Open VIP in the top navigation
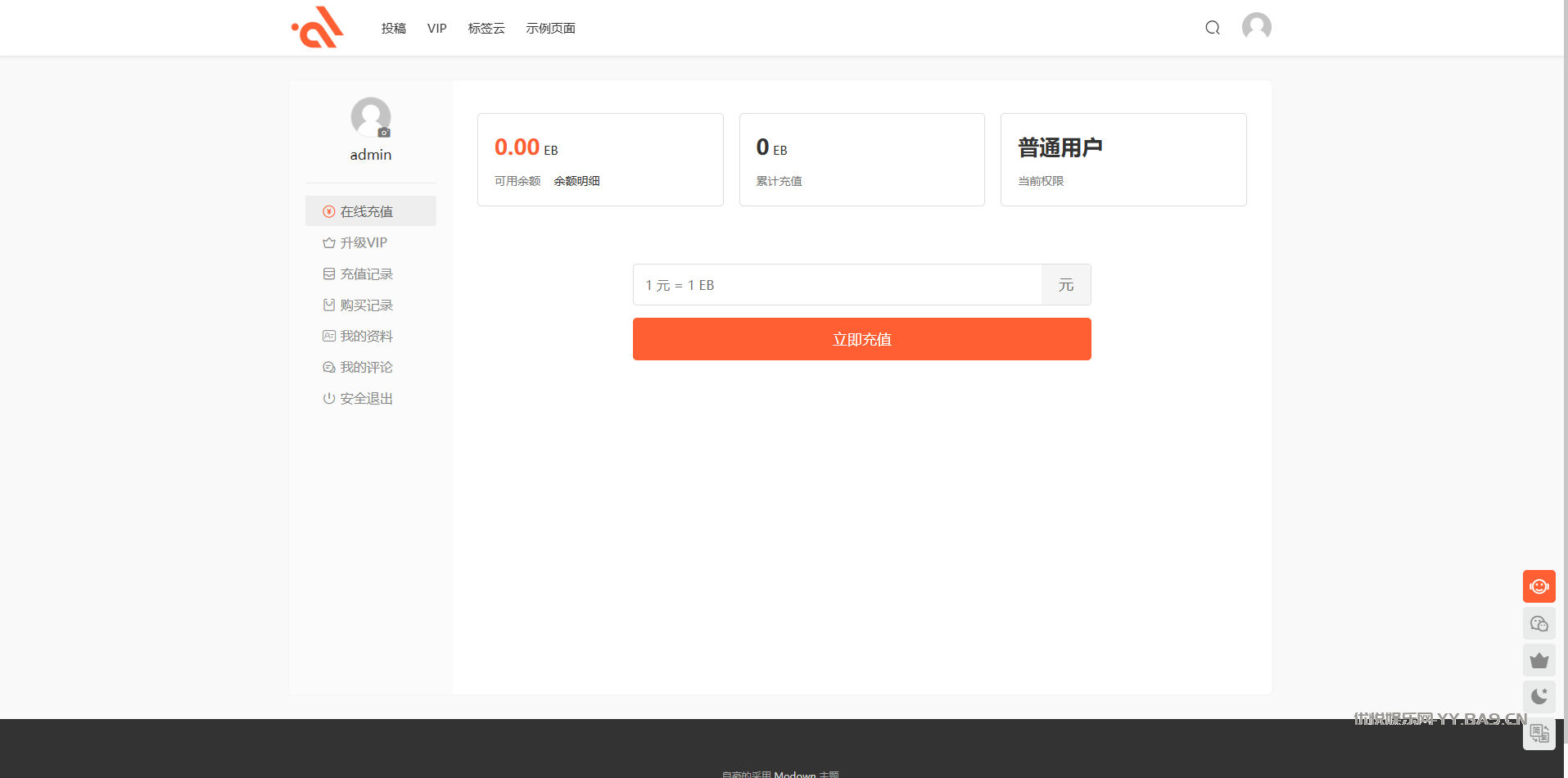The height and width of the screenshot is (778, 1568). click(x=436, y=29)
